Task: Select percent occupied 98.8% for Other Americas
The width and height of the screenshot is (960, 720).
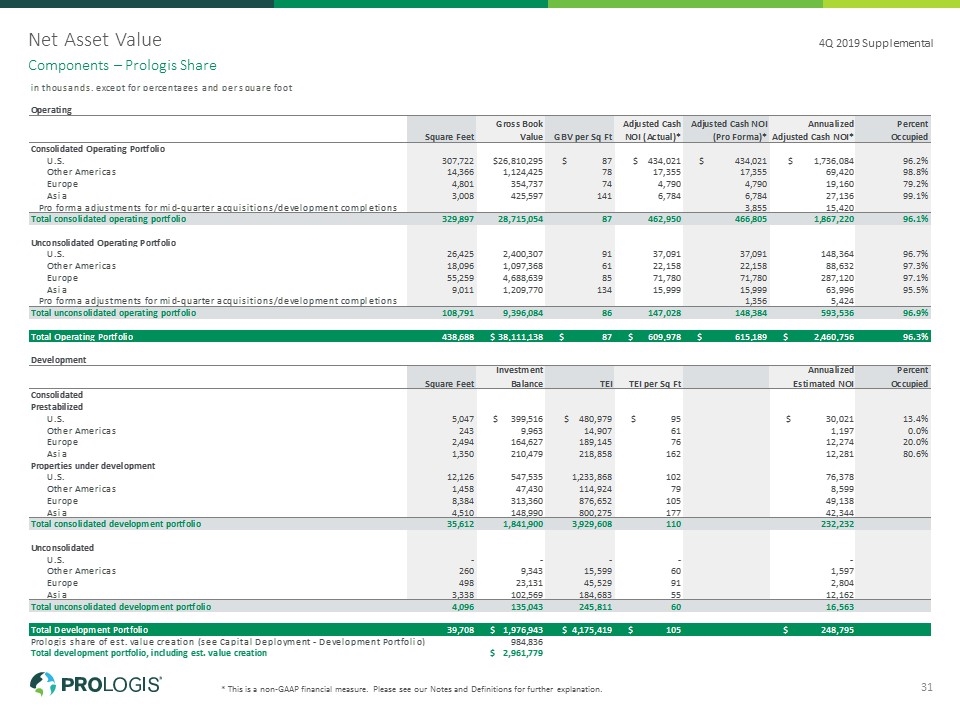Action: (x=915, y=172)
